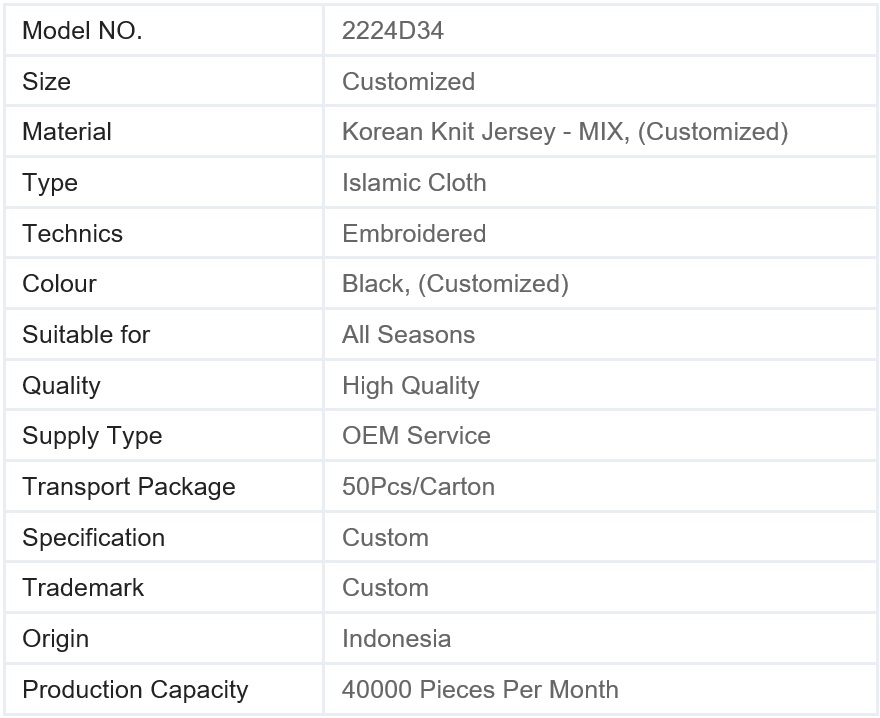Click the Colour value Black, (Customized)
Screen dimensions: 880x718
pyautogui.click(x=456, y=284)
